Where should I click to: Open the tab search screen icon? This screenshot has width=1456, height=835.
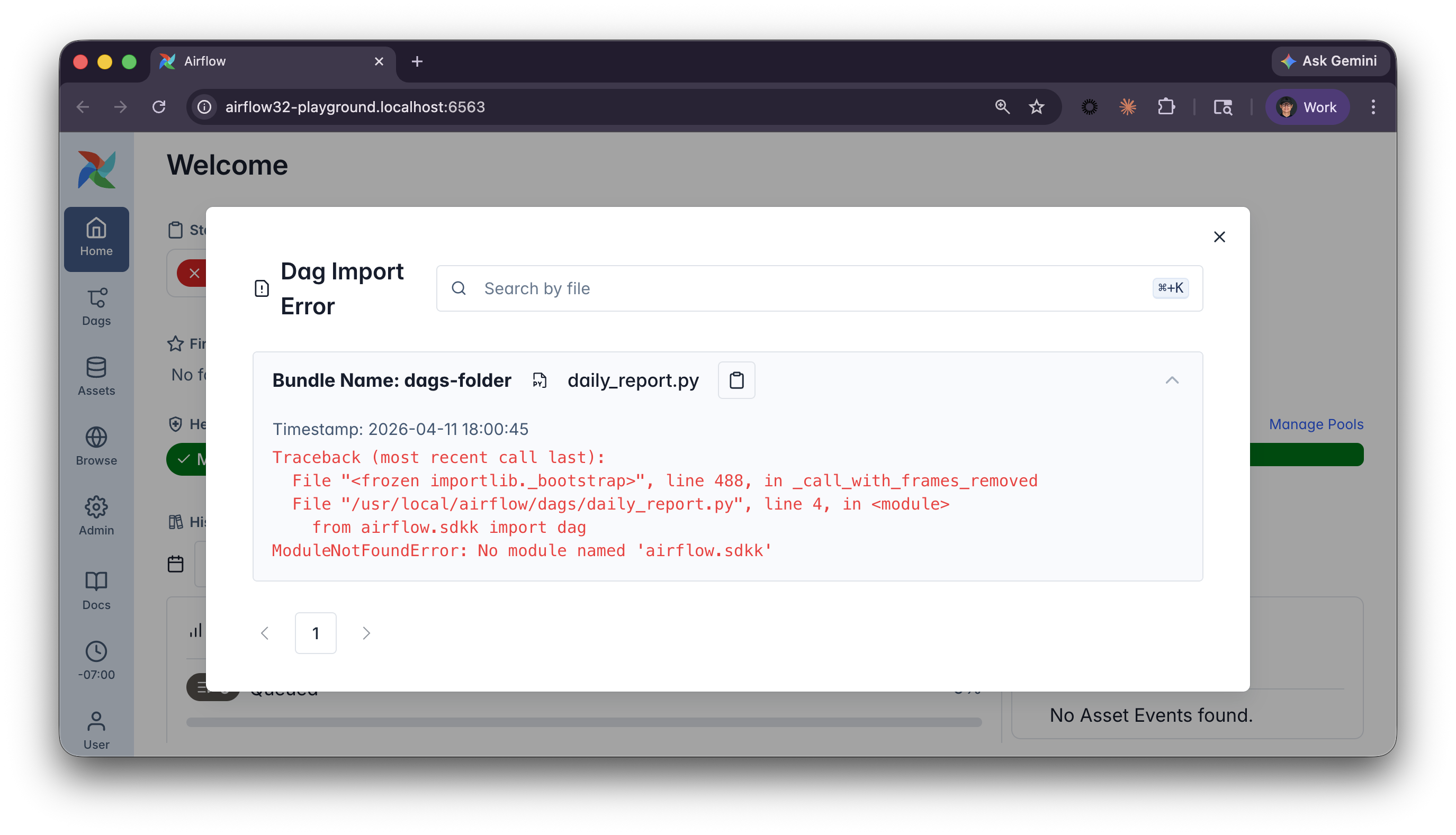pyautogui.click(x=1223, y=107)
